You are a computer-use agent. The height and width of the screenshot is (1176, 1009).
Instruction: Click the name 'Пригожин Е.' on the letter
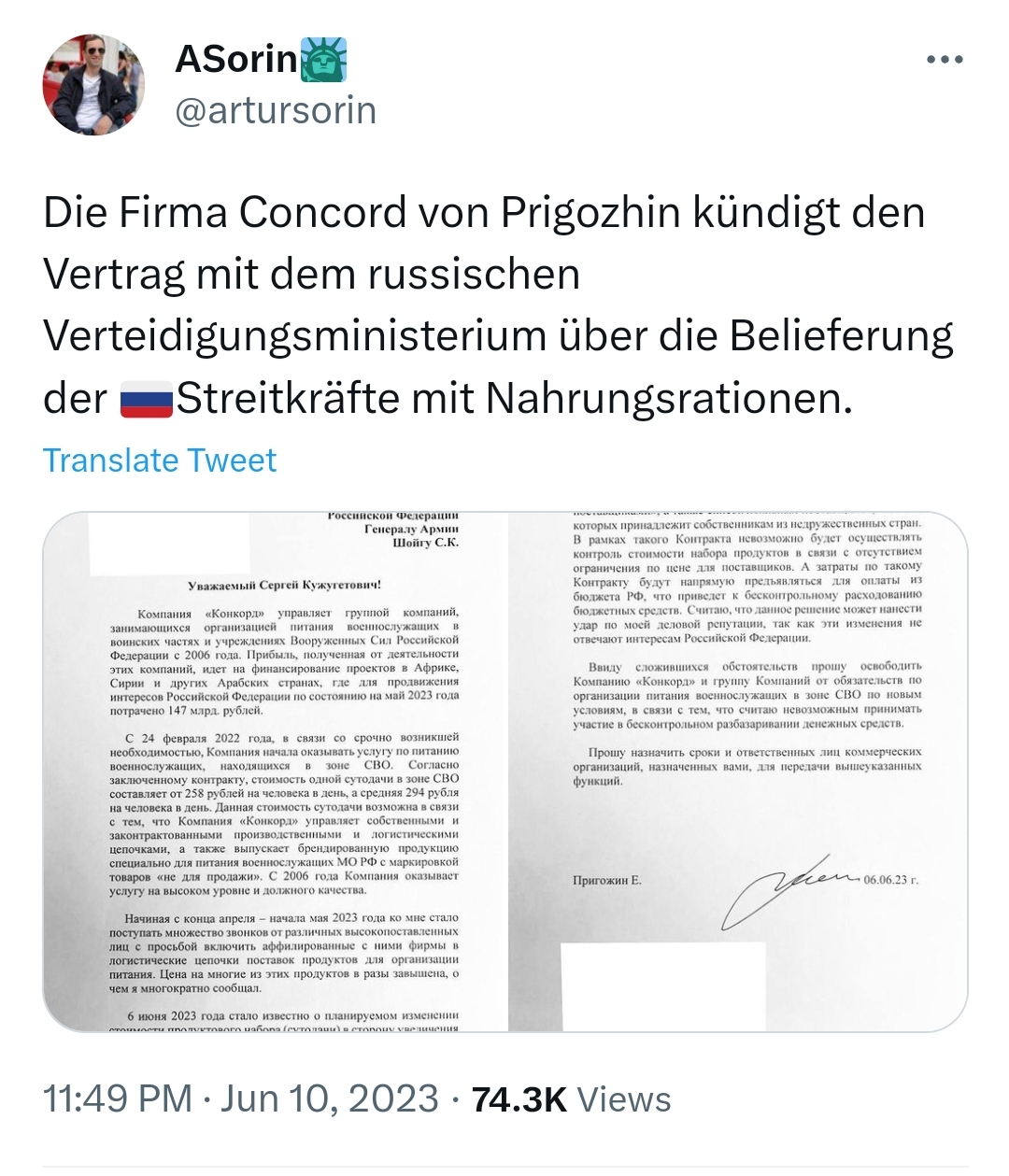click(607, 880)
